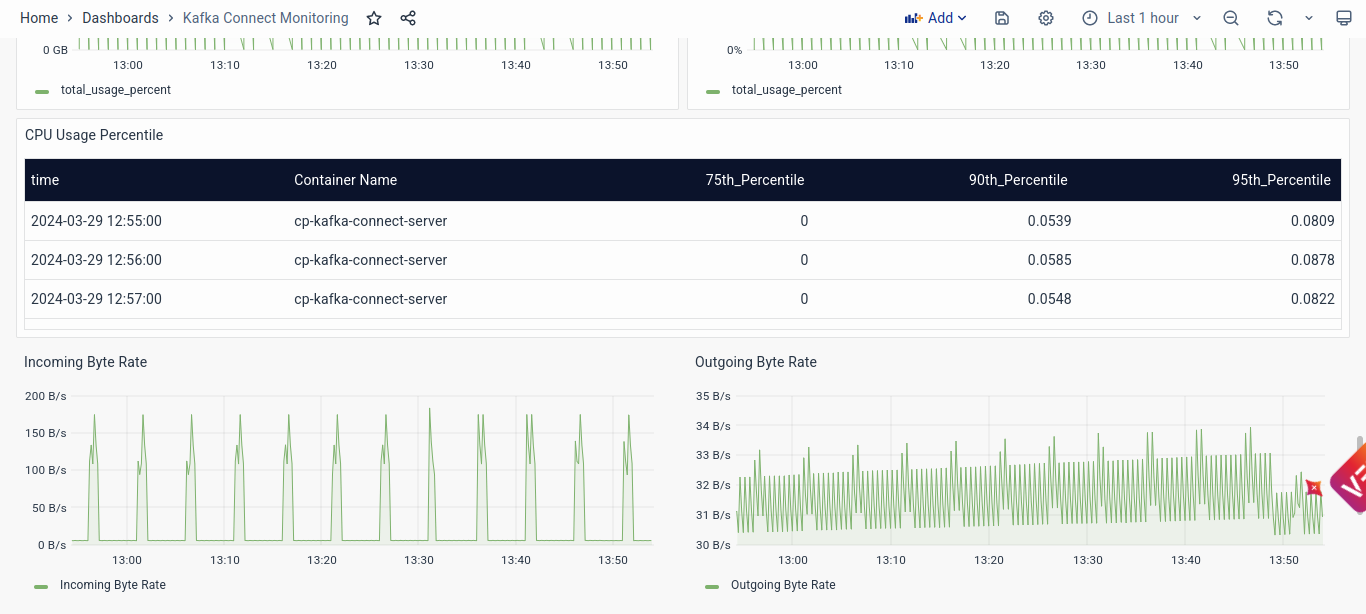Image resolution: width=1366 pixels, height=614 pixels.
Task: Save the dashboard with the disk icon
Action: pos(1002,18)
